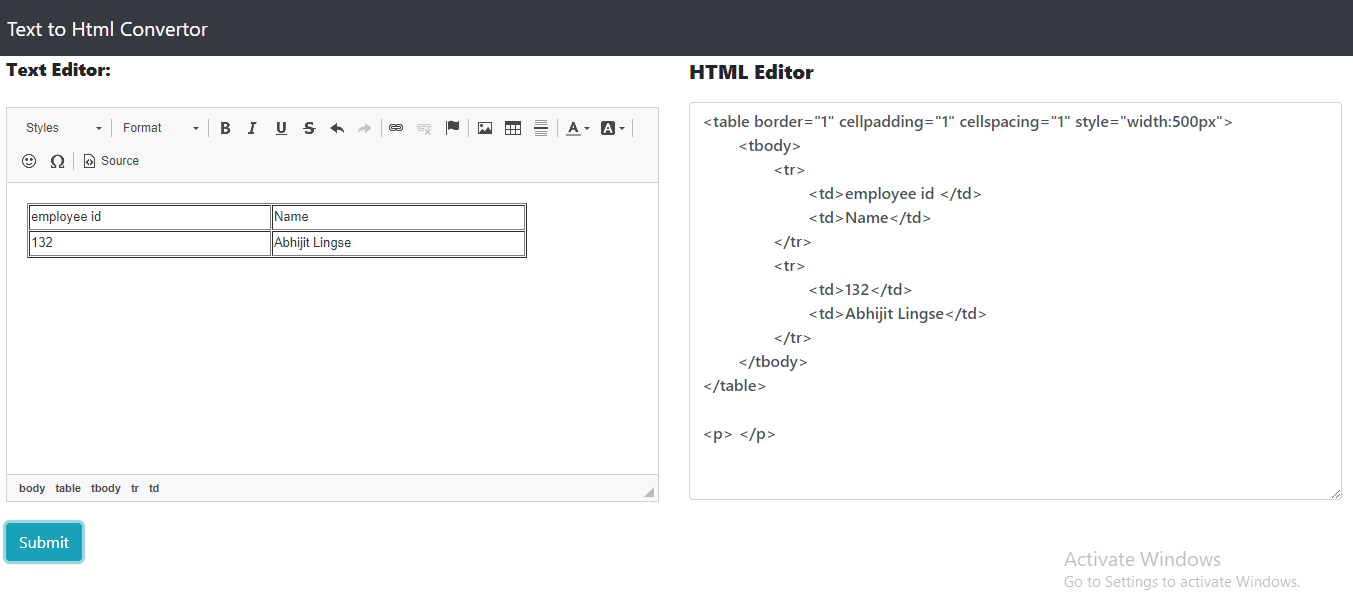Insert a link with the chain icon
Screen dimensions: 1353x613
(x=396, y=128)
